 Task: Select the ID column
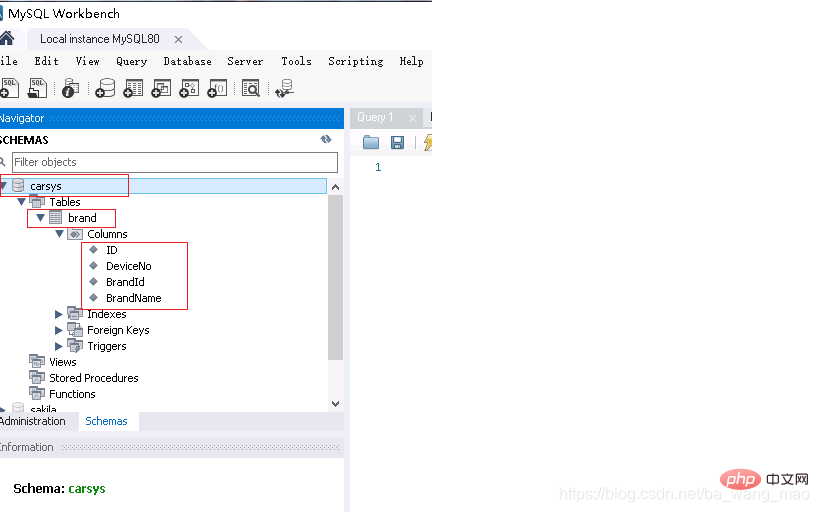coord(112,250)
